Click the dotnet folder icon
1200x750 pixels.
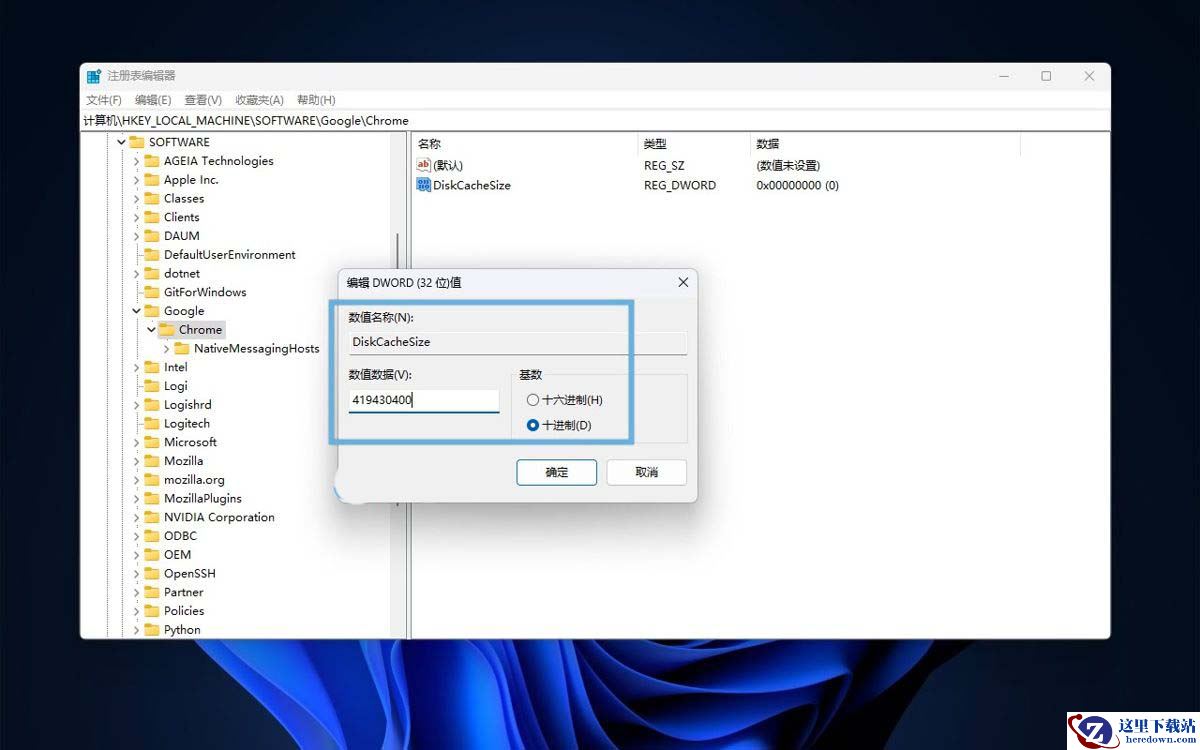pos(152,273)
